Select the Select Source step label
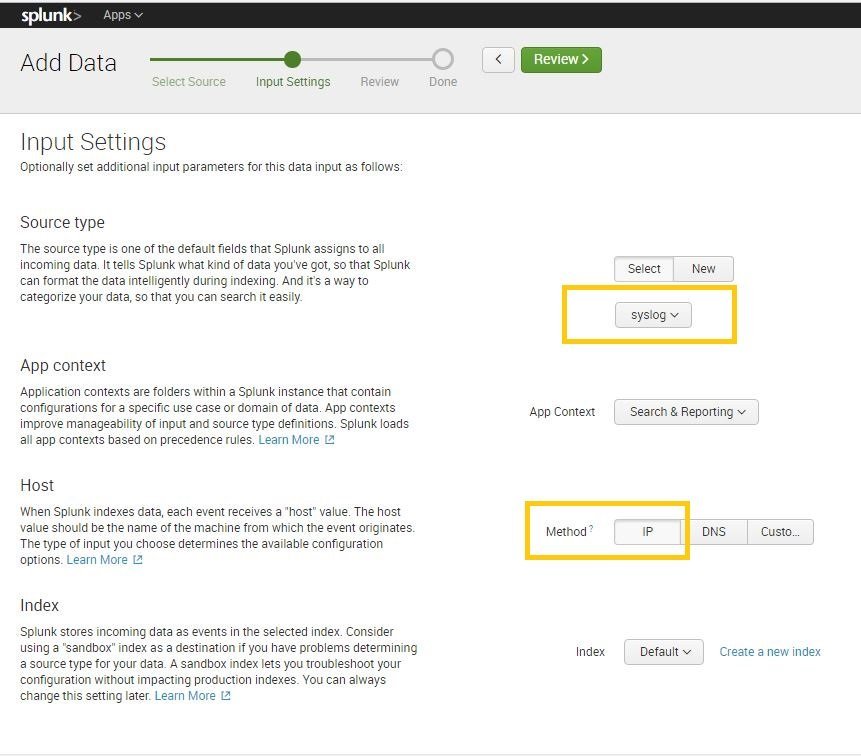This screenshot has height=756, width=861. pos(189,82)
